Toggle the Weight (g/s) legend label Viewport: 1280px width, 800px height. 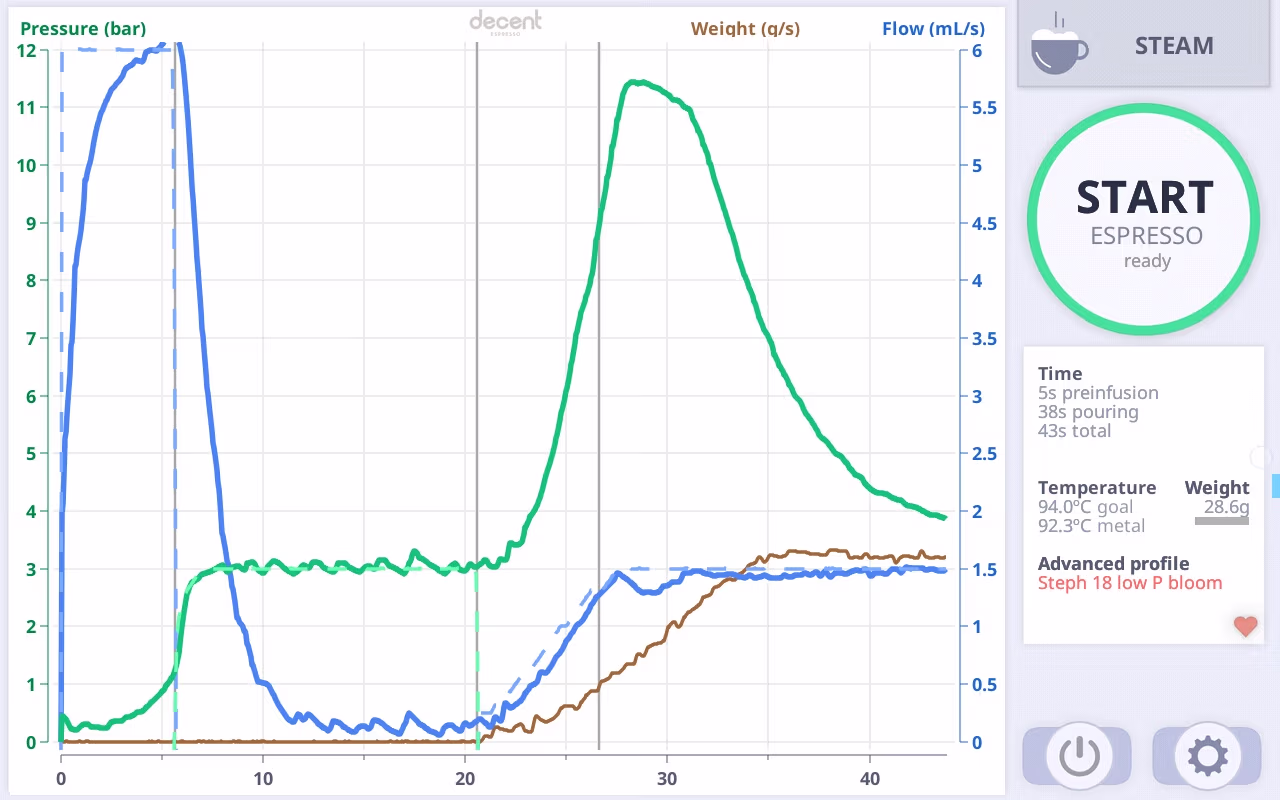click(745, 29)
